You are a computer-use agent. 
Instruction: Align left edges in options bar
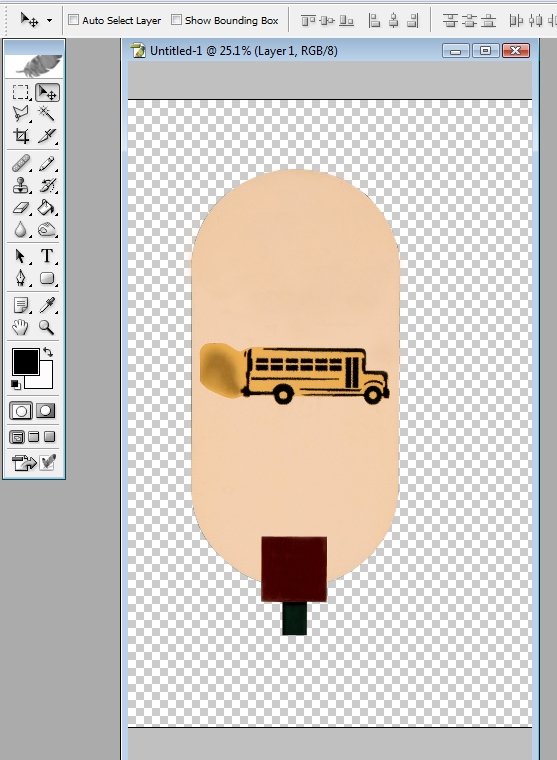pyautogui.click(x=374, y=20)
